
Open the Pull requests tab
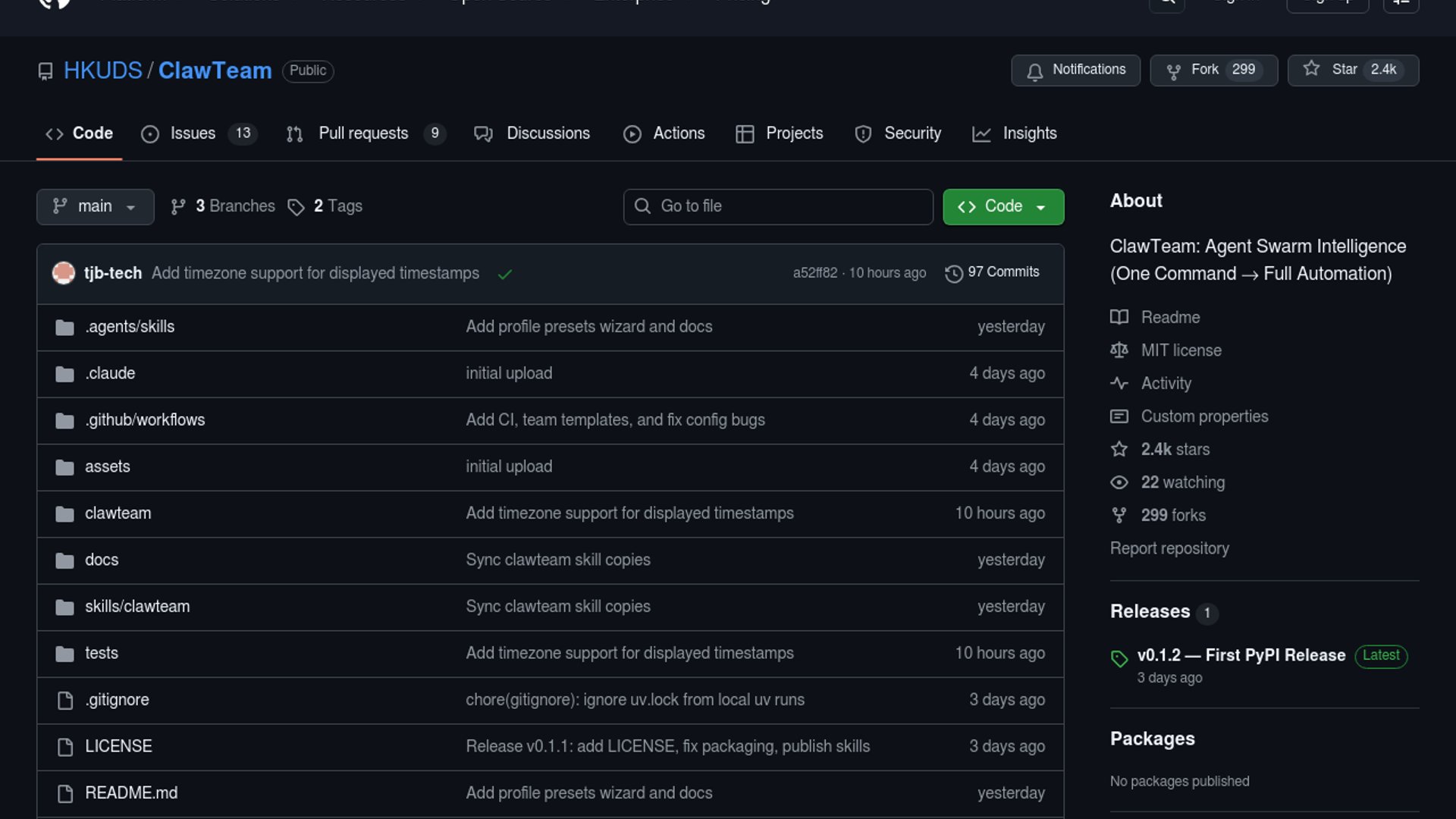pos(363,133)
